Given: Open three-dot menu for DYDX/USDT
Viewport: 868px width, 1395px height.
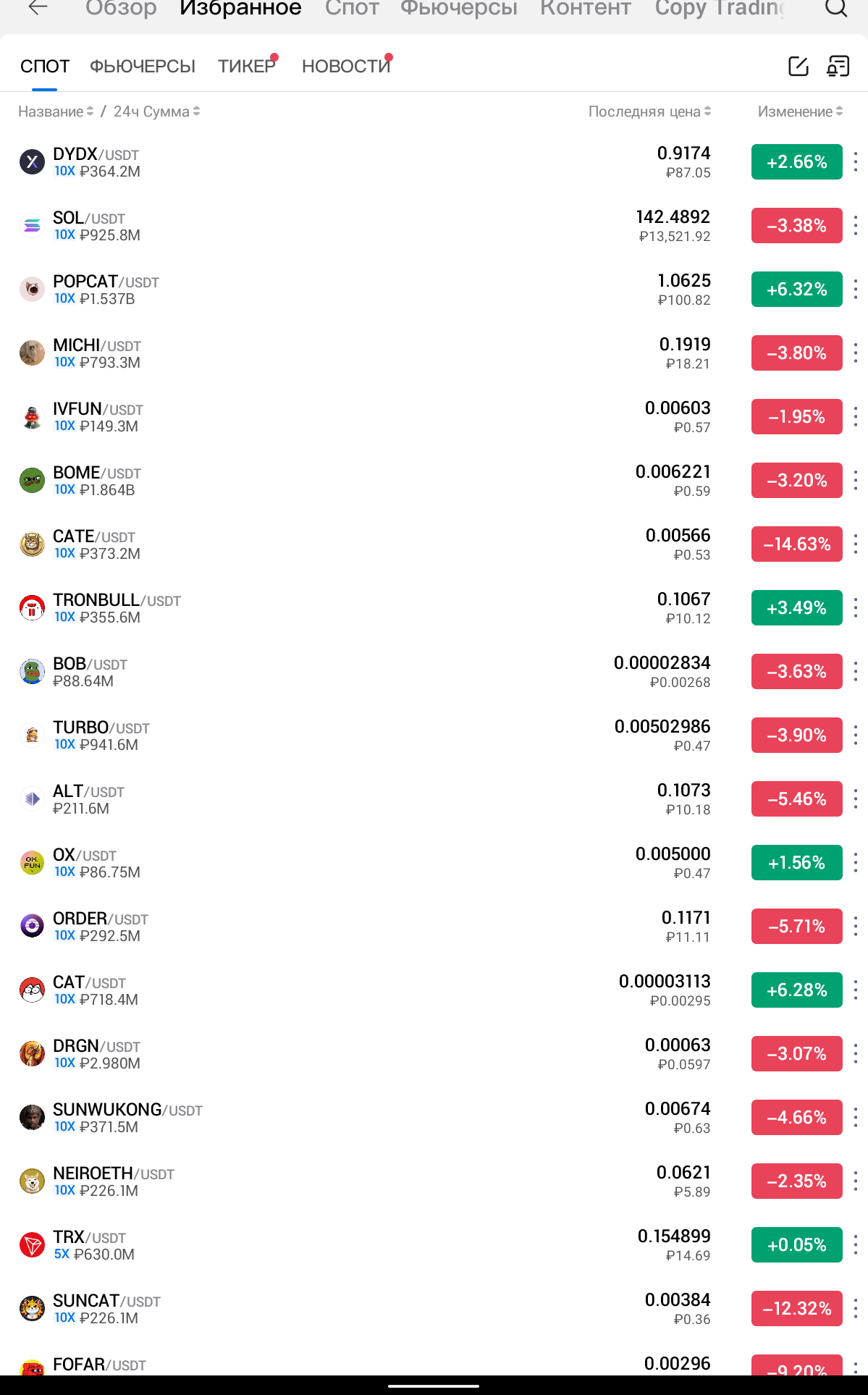Looking at the screenshot, I should 856,161.
